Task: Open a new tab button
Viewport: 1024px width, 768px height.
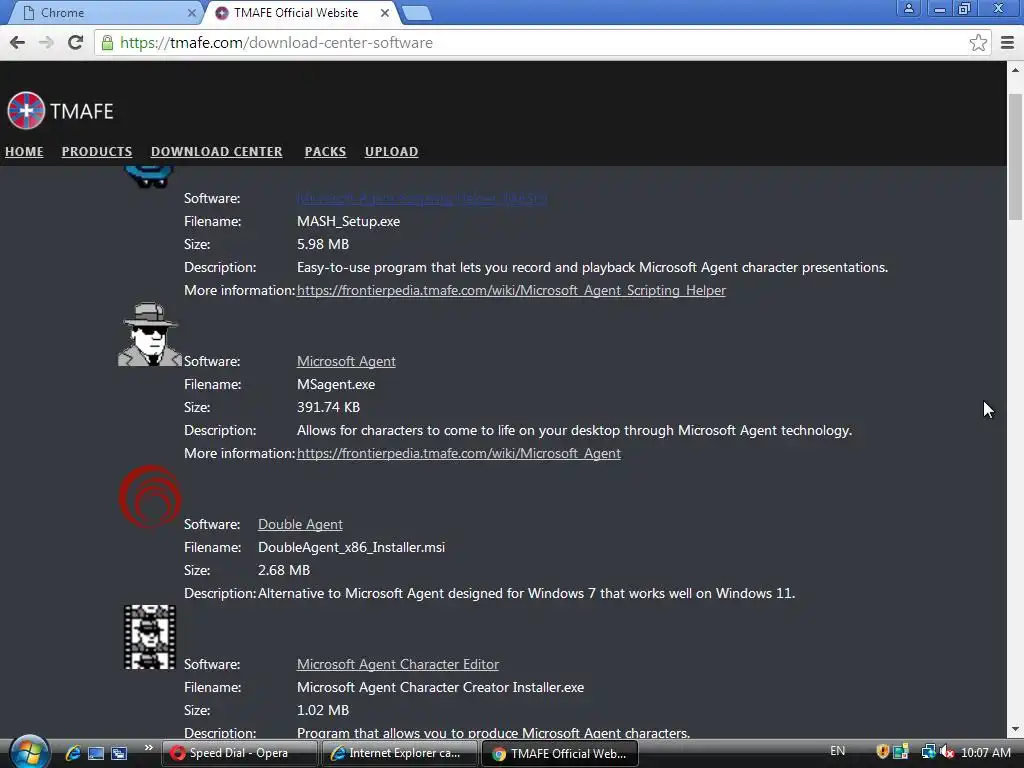Action: (416, 13)
